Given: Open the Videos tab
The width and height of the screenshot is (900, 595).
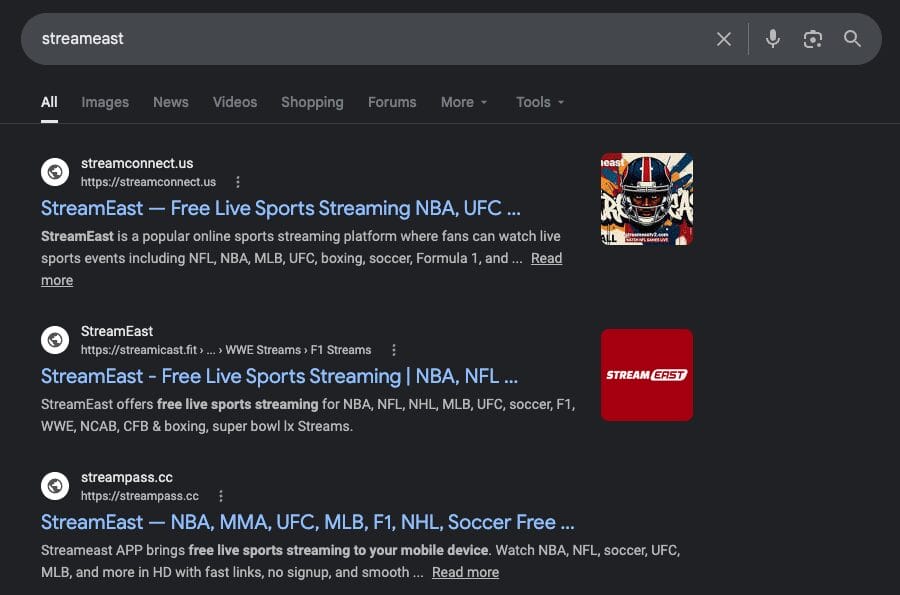Looking at the screenshot, I should [x=235, y=102].
